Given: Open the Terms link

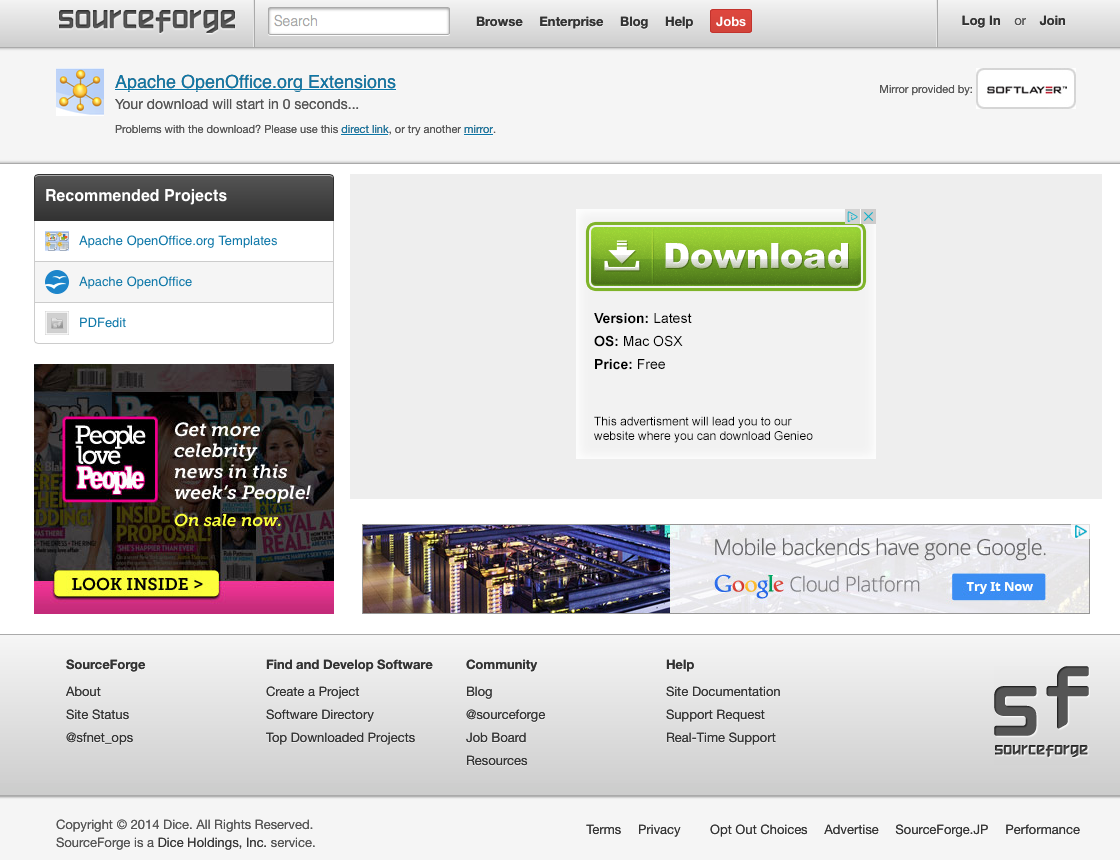Looking at the screenshot, I should tap(604, 829).
